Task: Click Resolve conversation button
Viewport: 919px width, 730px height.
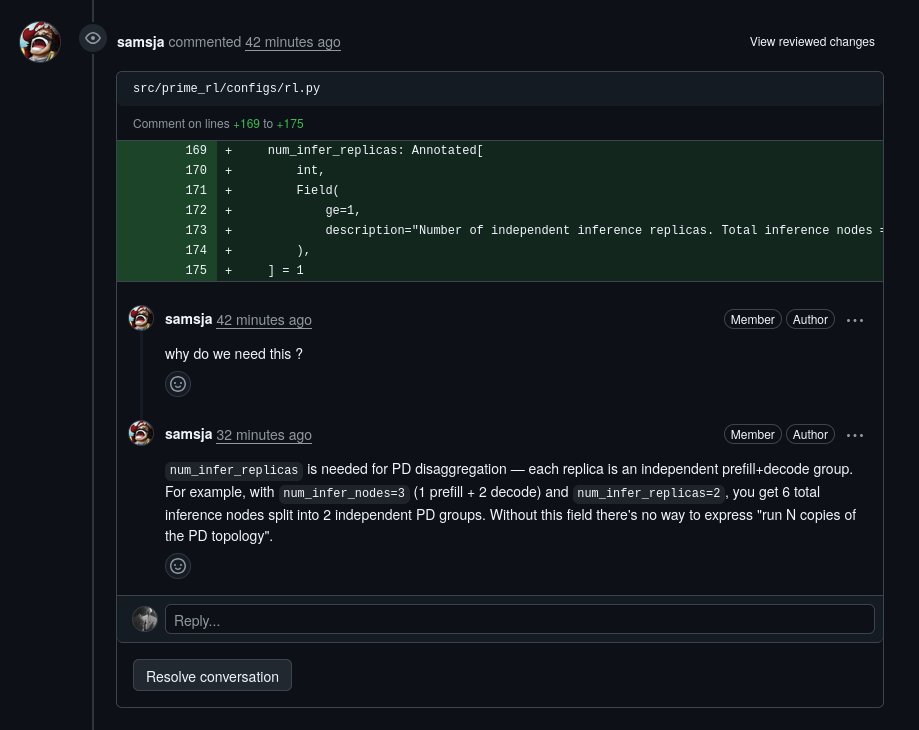Action: pos(212,676)
